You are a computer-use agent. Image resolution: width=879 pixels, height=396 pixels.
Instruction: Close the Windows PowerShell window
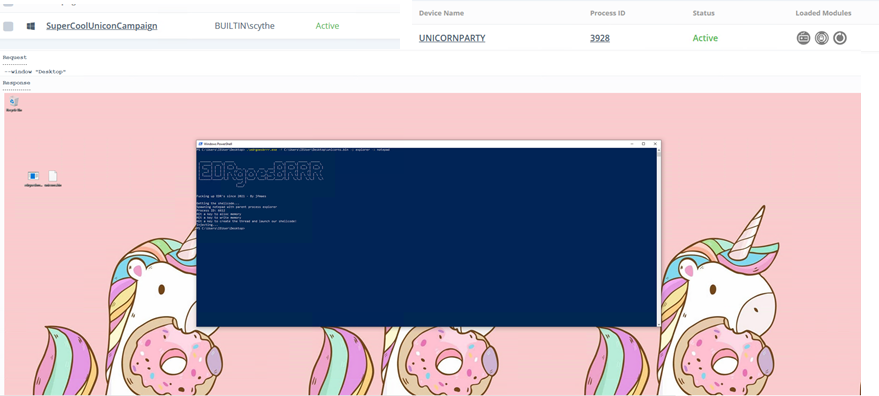pos(655,144)
